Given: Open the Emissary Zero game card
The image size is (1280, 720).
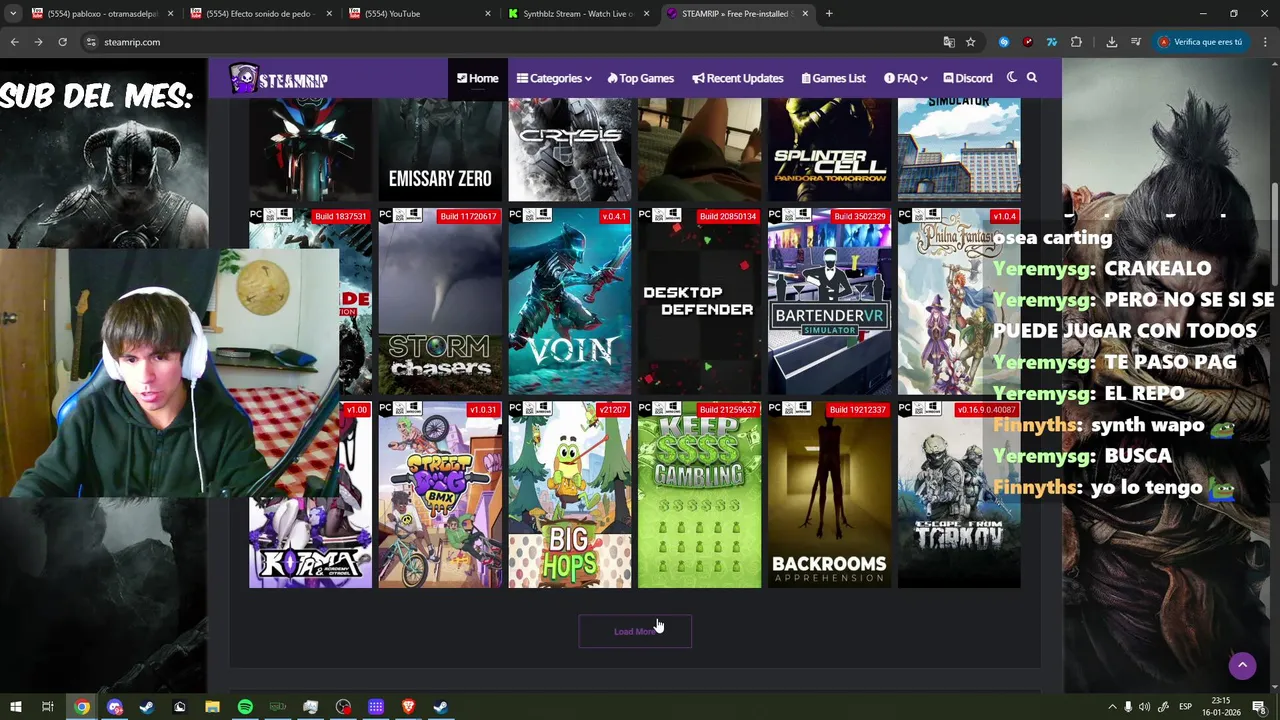Looking at the screenshot, I should (x=440, y=149).
